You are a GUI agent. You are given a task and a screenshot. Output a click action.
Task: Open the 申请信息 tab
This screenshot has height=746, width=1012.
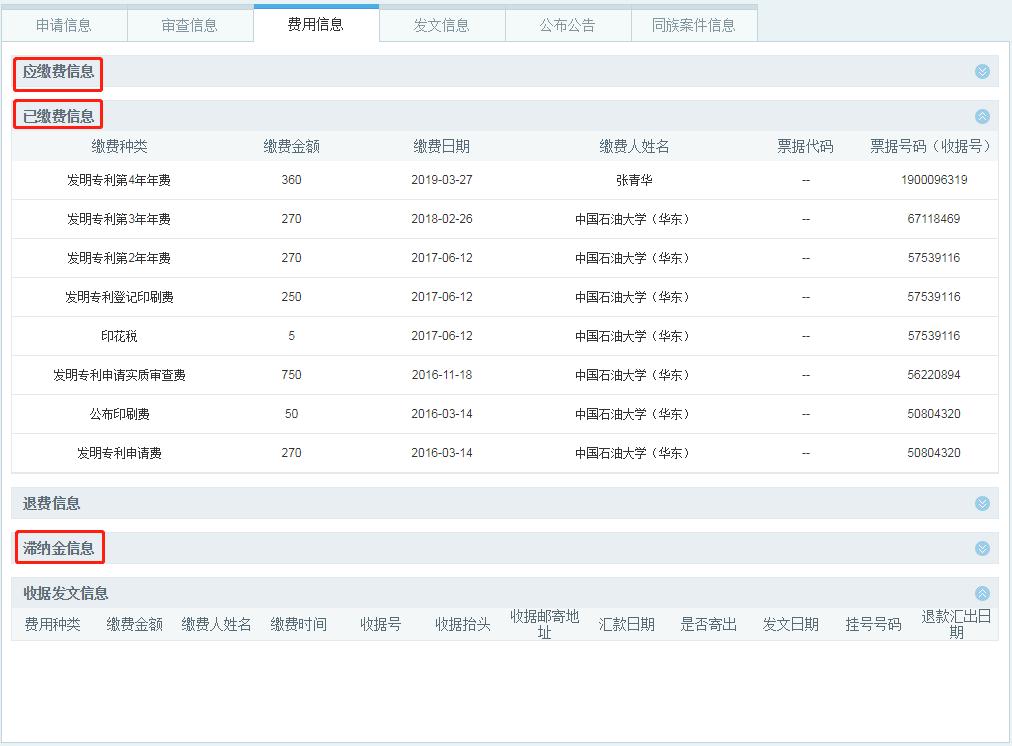point(64,25)
